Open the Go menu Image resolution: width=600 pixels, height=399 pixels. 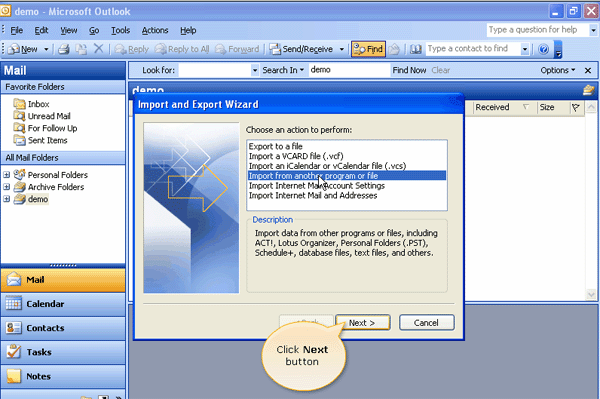[x=94, y=30]
